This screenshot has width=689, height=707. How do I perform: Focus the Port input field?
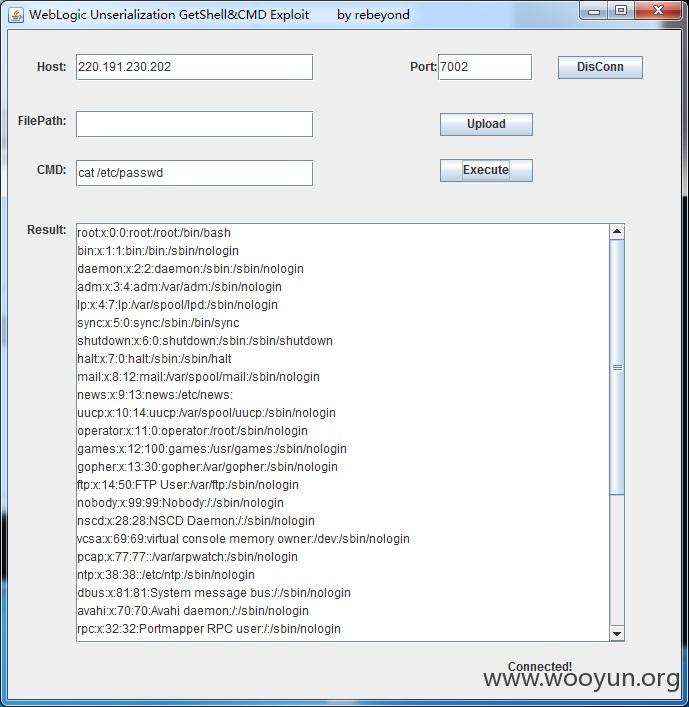(x=485, y=67)
